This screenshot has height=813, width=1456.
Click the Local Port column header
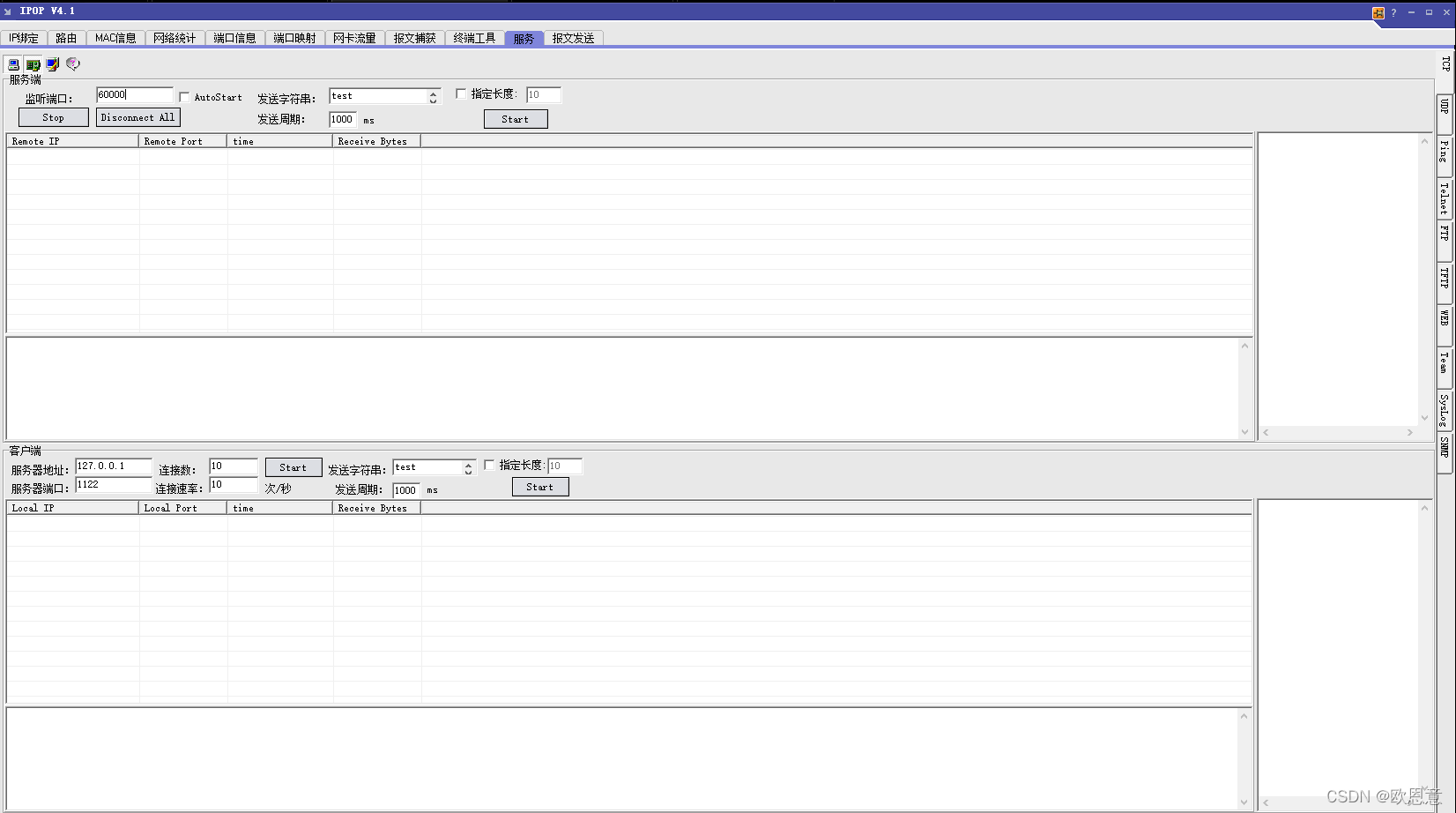[182, 508]
